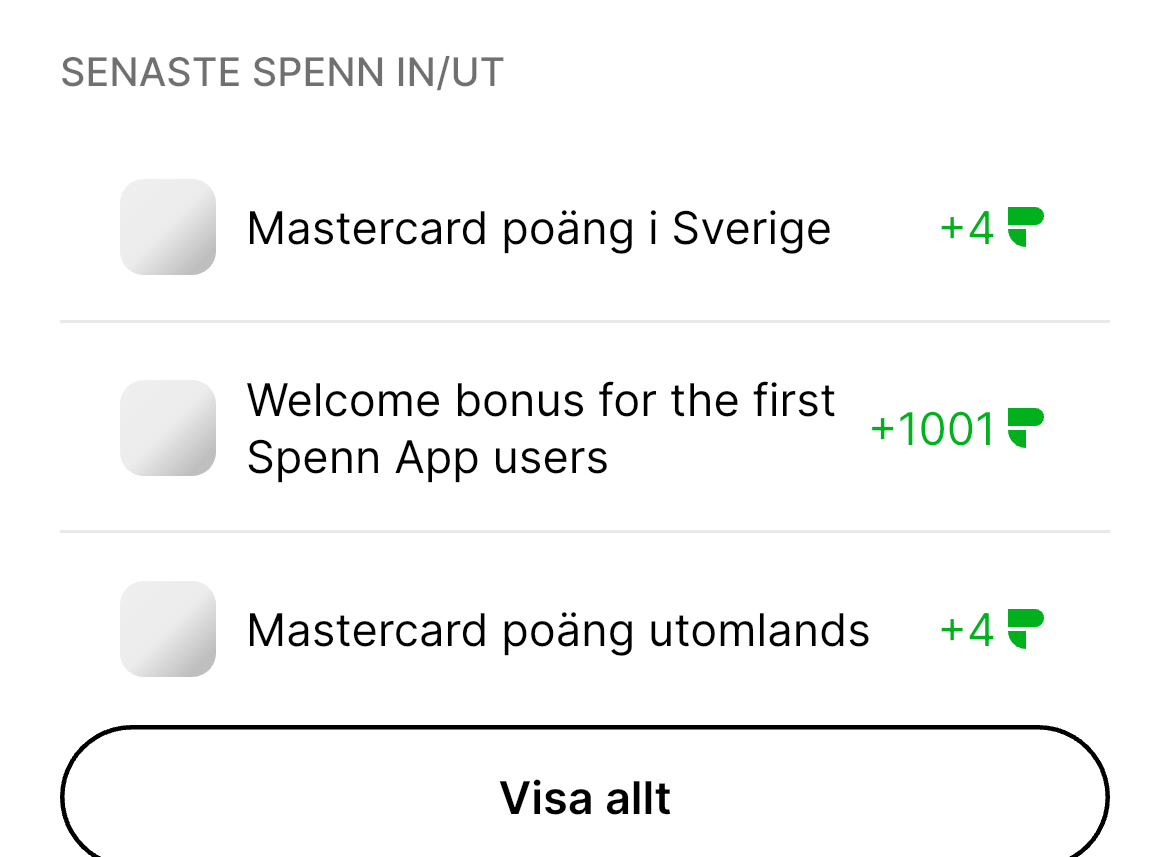This screenshot has width=1170, height=857.
Task: Click the Spenn logo next to +1001
Action: [1025, 428]
